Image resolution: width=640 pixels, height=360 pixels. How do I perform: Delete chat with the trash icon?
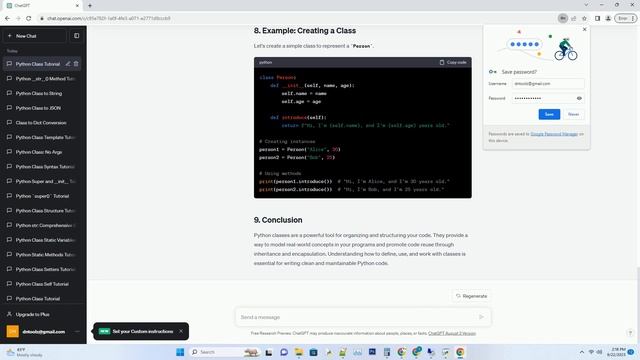[76, 64]
